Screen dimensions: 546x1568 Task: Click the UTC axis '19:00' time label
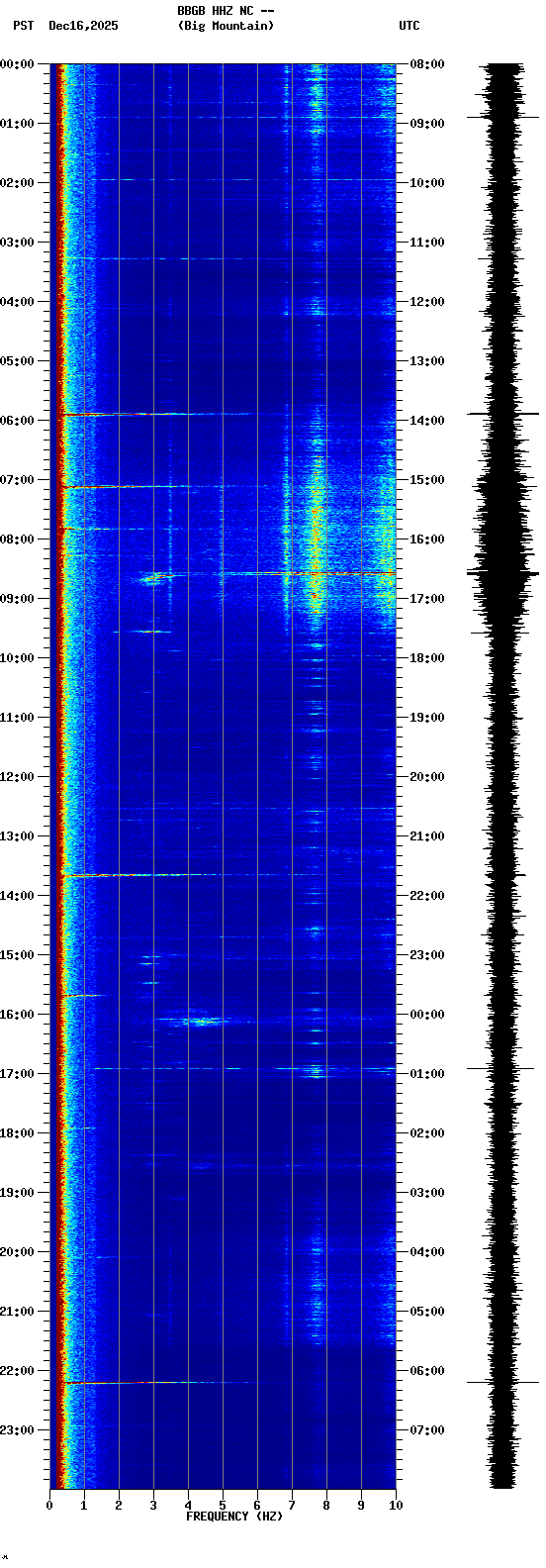click(427, 718)
